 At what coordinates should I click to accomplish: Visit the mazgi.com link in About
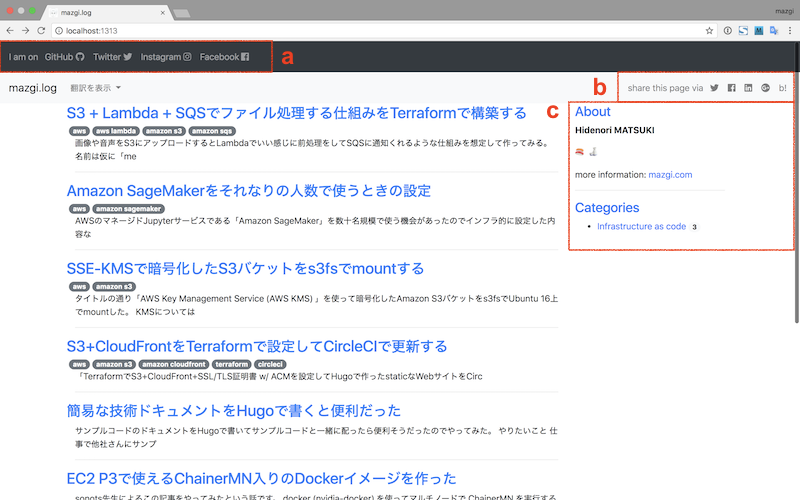pos(670,175)
